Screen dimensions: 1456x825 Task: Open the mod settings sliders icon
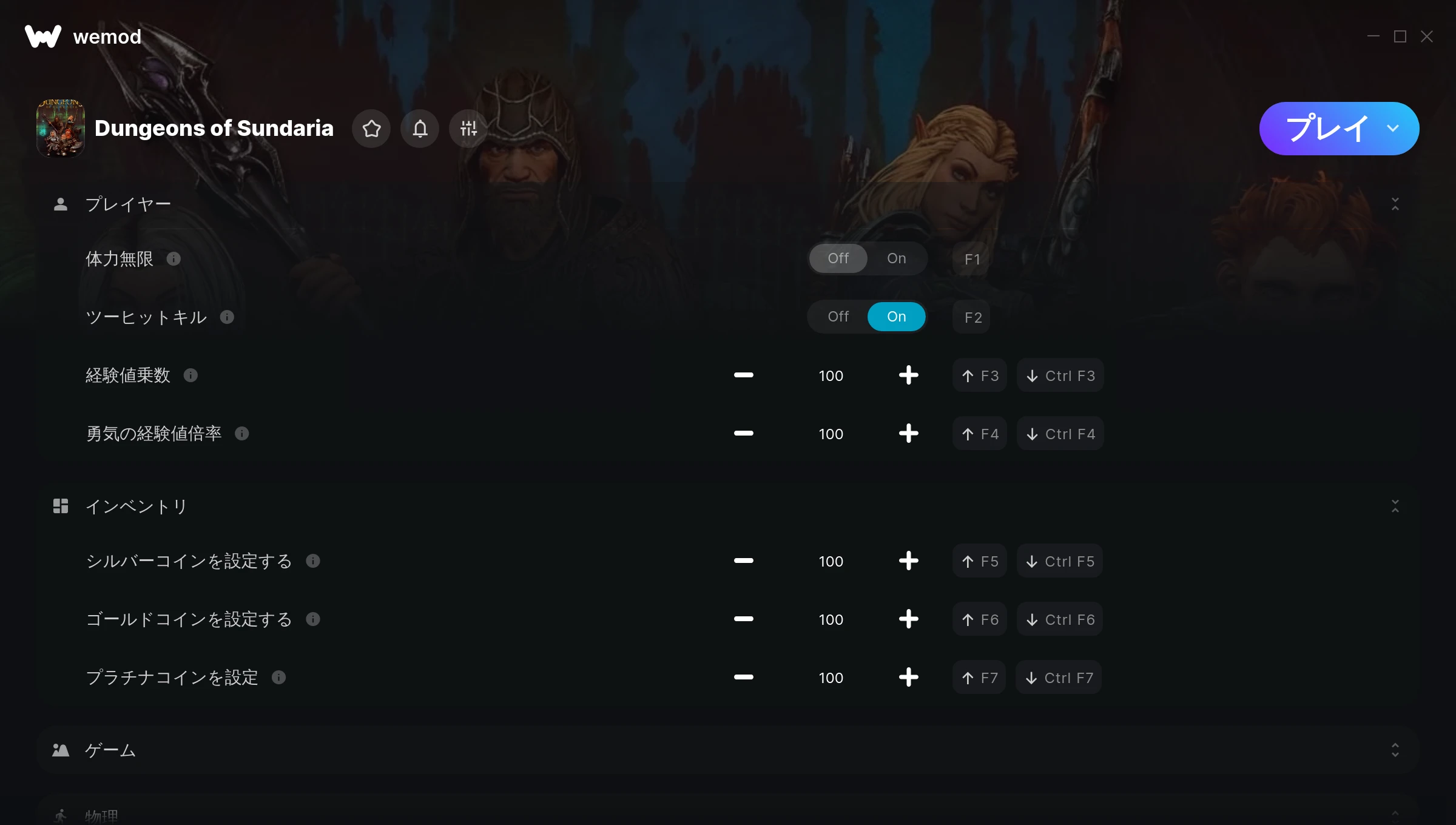[468, 129]
